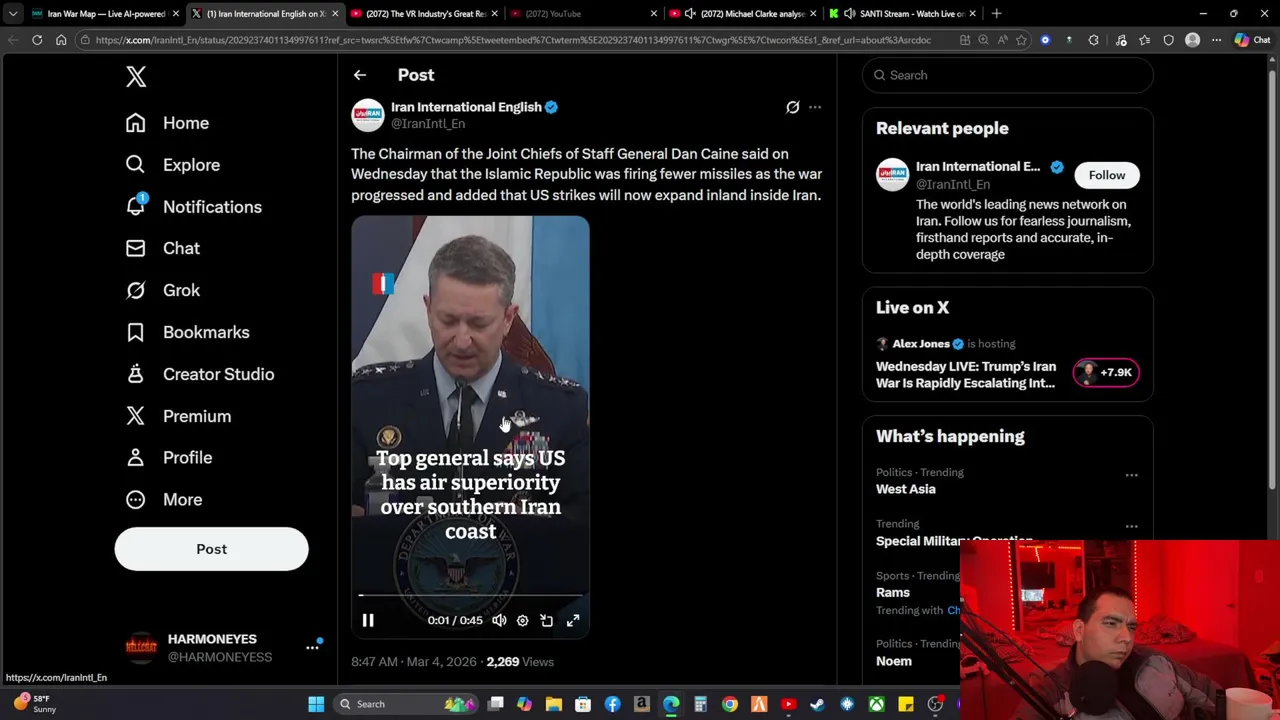The width and height of the screenshot is (1280, 720).
Task: Open options for West Asia trend
Action: pyautogui.click(x=1131, y=475)
